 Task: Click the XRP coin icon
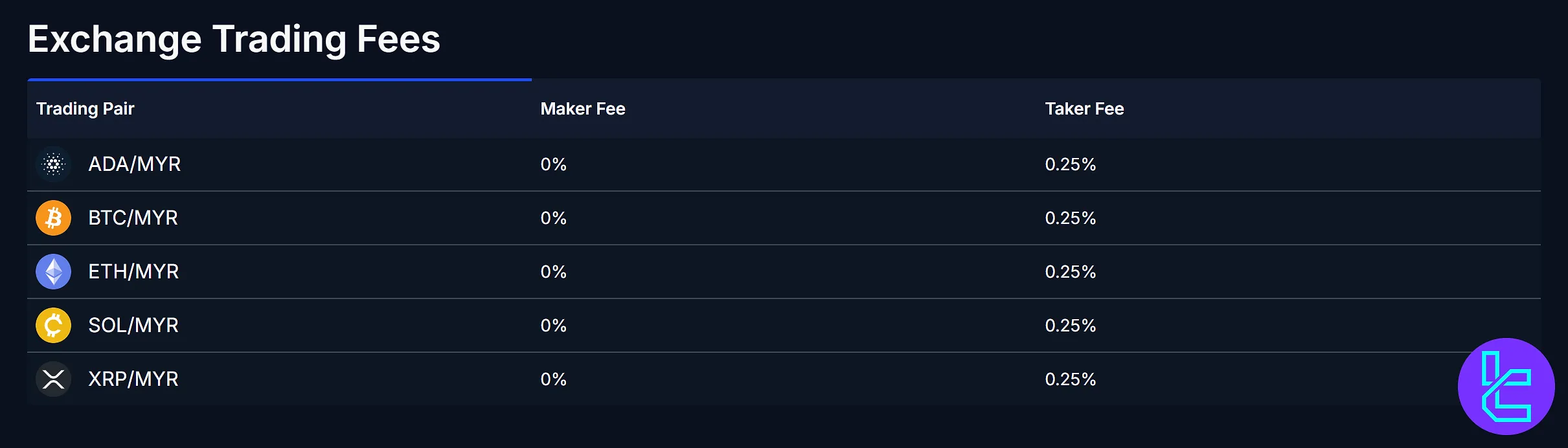click(53, 379)
